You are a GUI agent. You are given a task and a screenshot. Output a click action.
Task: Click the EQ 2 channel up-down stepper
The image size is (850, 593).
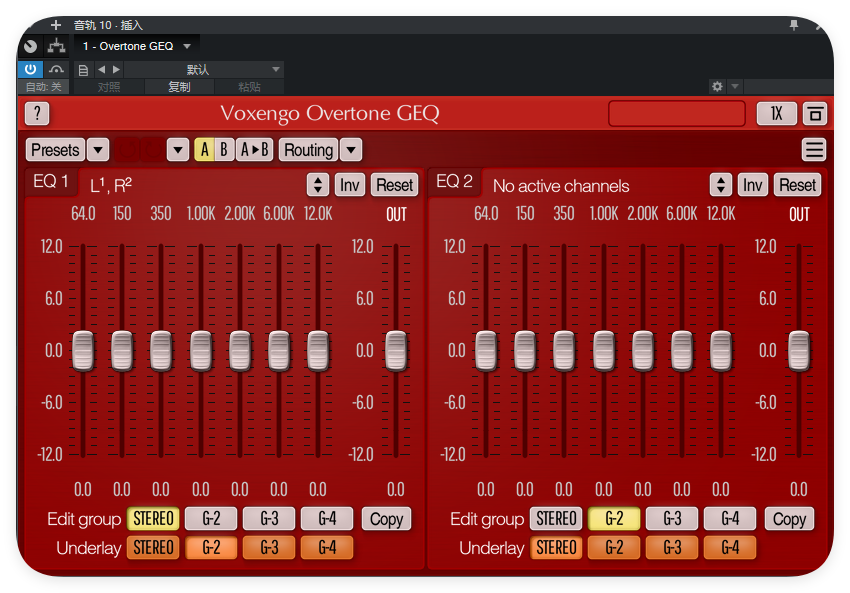[x=721, y=185]
